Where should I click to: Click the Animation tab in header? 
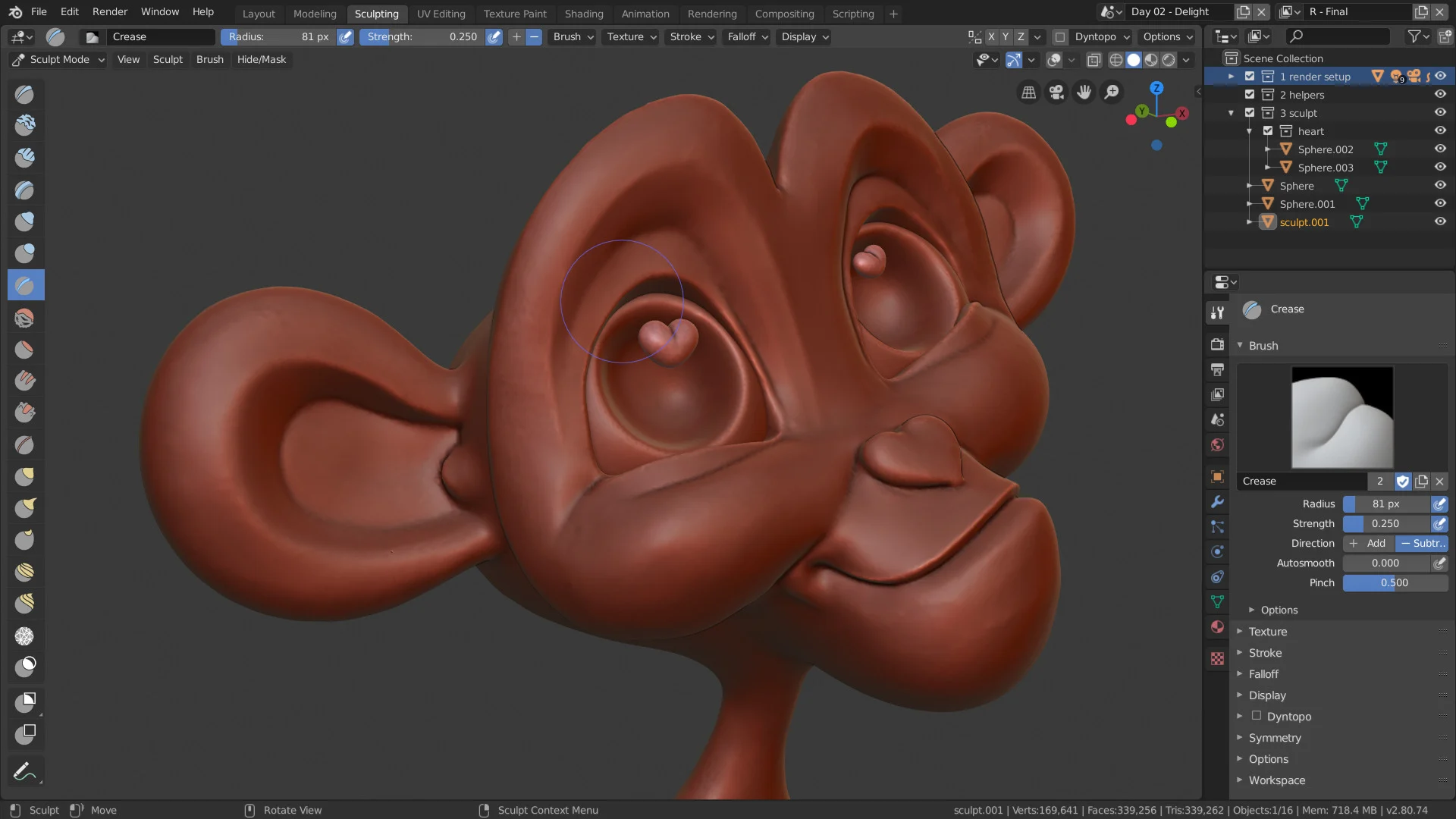pos(644,13)
